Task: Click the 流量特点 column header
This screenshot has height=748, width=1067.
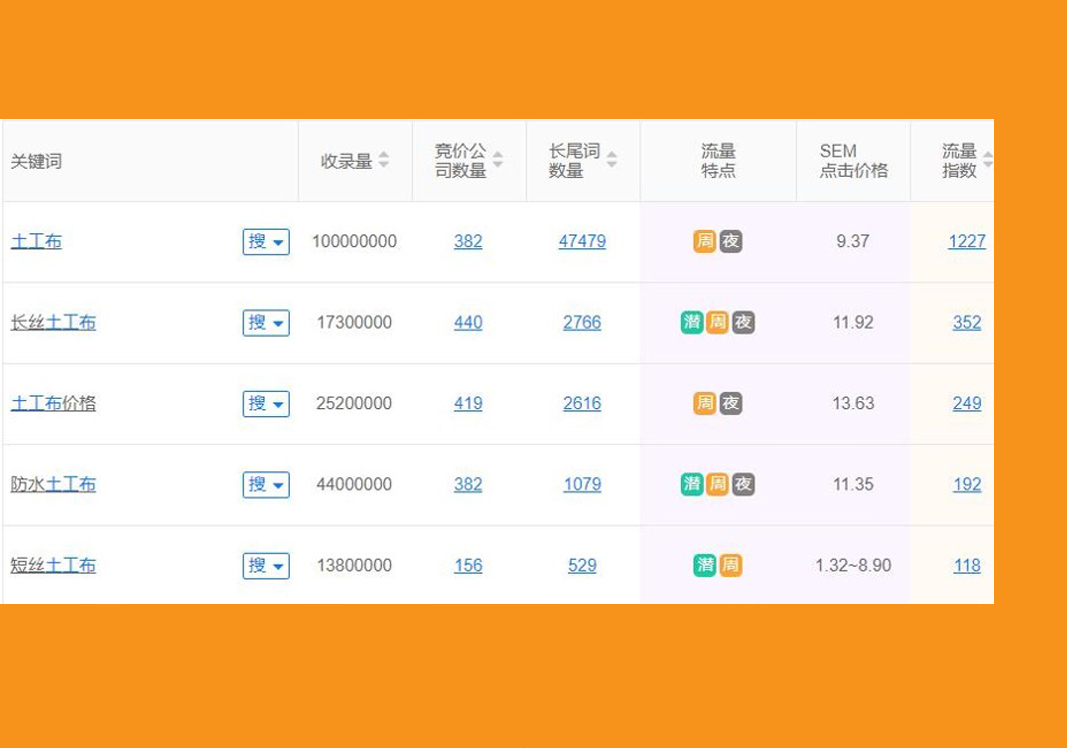Action: (x=718, y=161)
